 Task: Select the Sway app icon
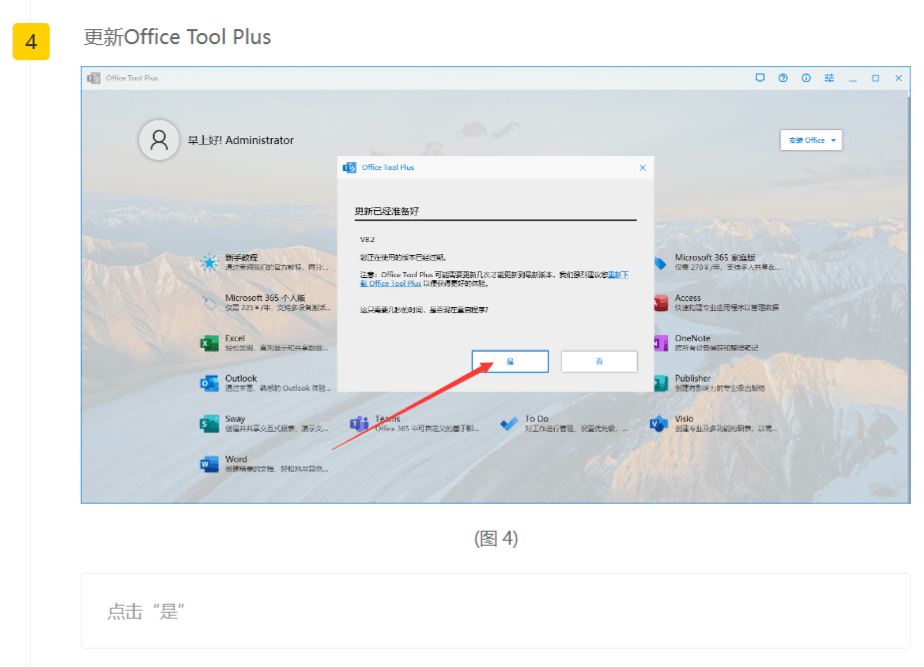[209, 424]
